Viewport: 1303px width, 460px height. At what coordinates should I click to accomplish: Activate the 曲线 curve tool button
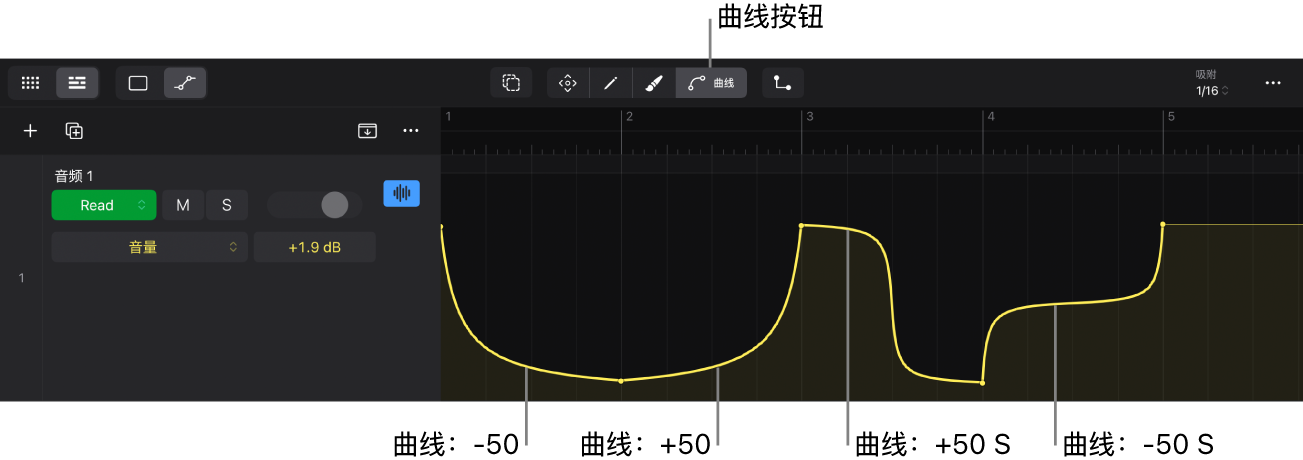712,83
